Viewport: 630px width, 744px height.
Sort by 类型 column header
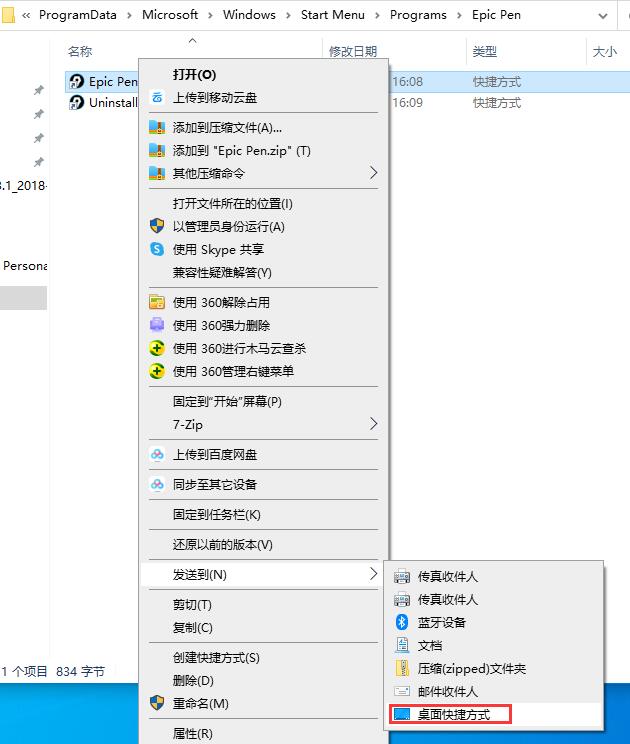pyautogui.click(x=485, y=51)
